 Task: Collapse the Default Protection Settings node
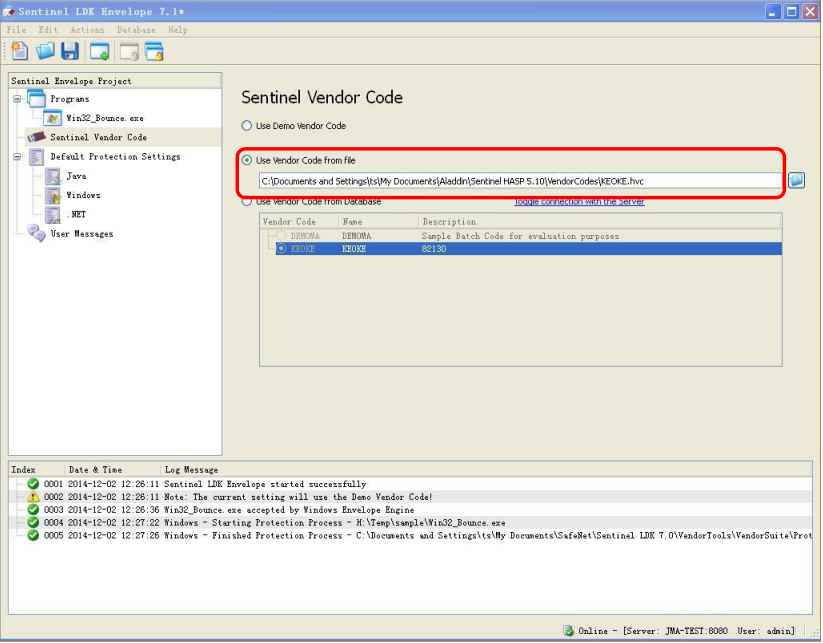[x=17, y=157]
